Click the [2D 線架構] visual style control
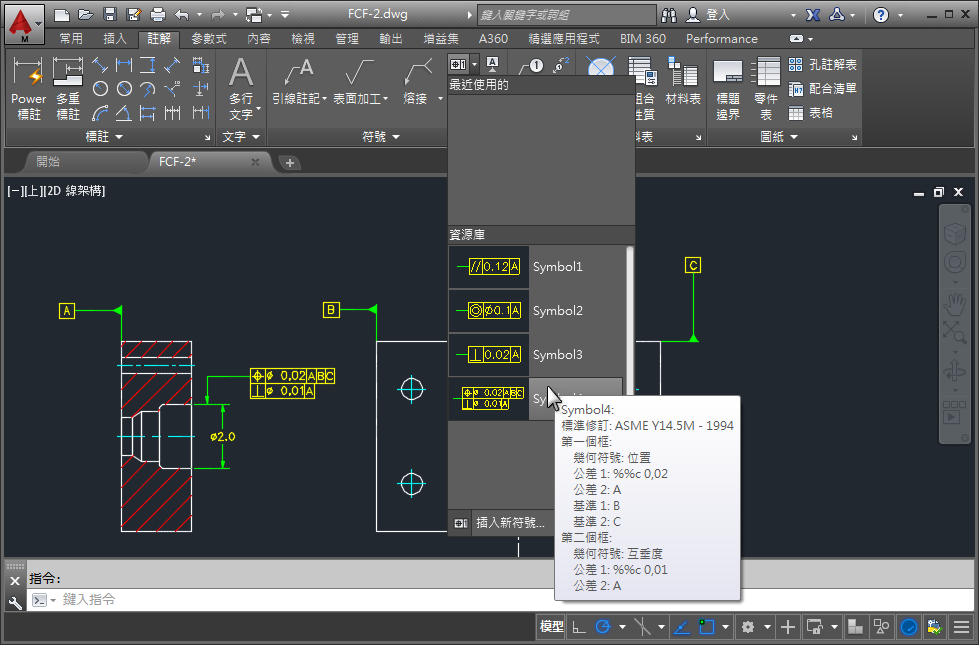Viewport: 979px width, 645px height. pyautogui.click(x=76, y=191)
